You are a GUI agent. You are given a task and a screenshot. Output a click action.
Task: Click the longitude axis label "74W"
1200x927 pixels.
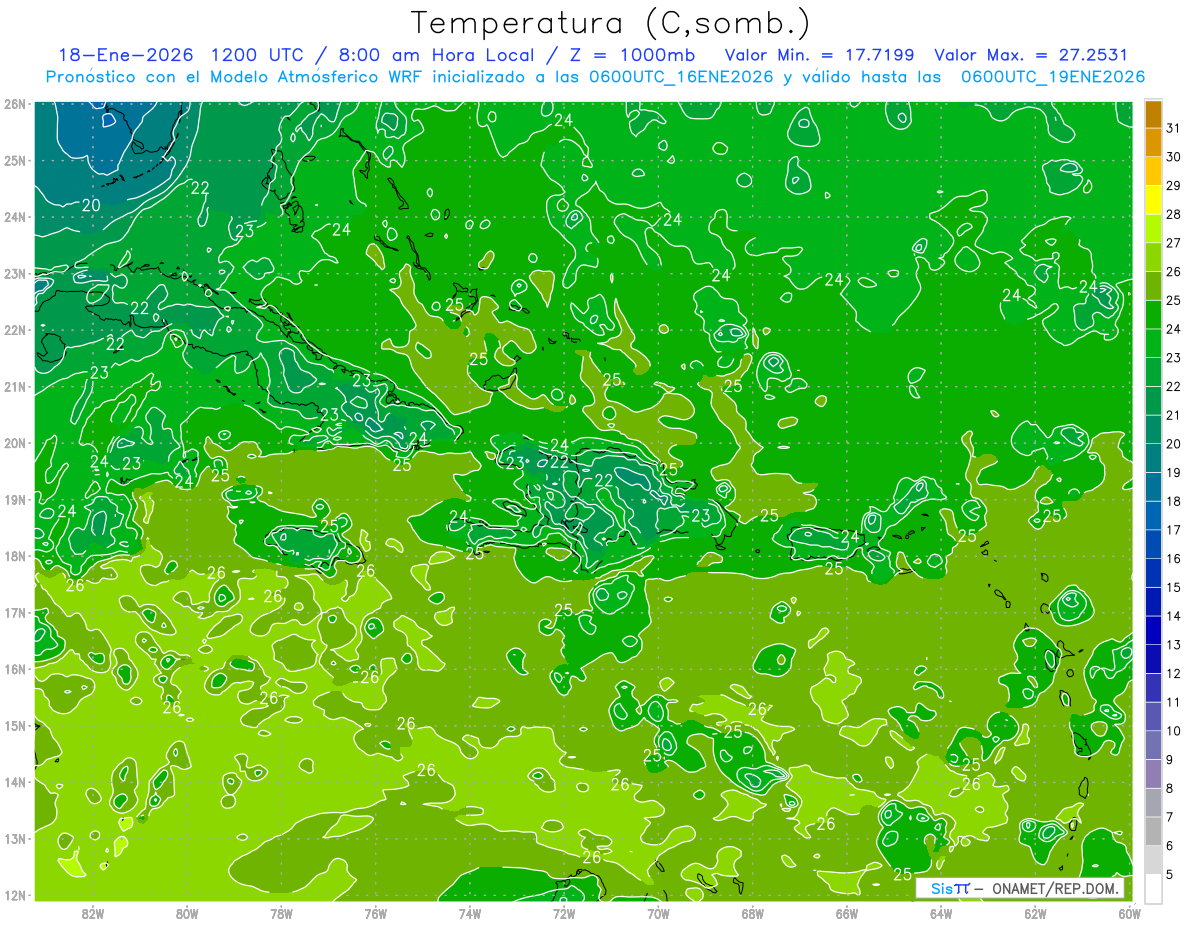click(469, 914)
